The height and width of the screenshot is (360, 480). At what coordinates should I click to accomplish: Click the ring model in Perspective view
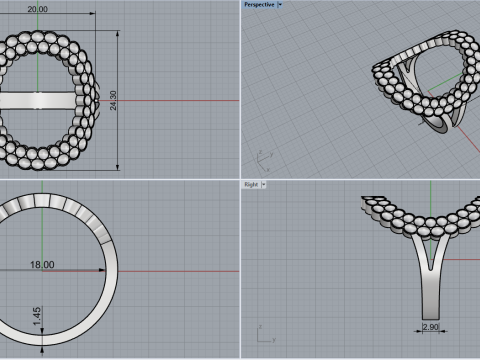[427, 82]
